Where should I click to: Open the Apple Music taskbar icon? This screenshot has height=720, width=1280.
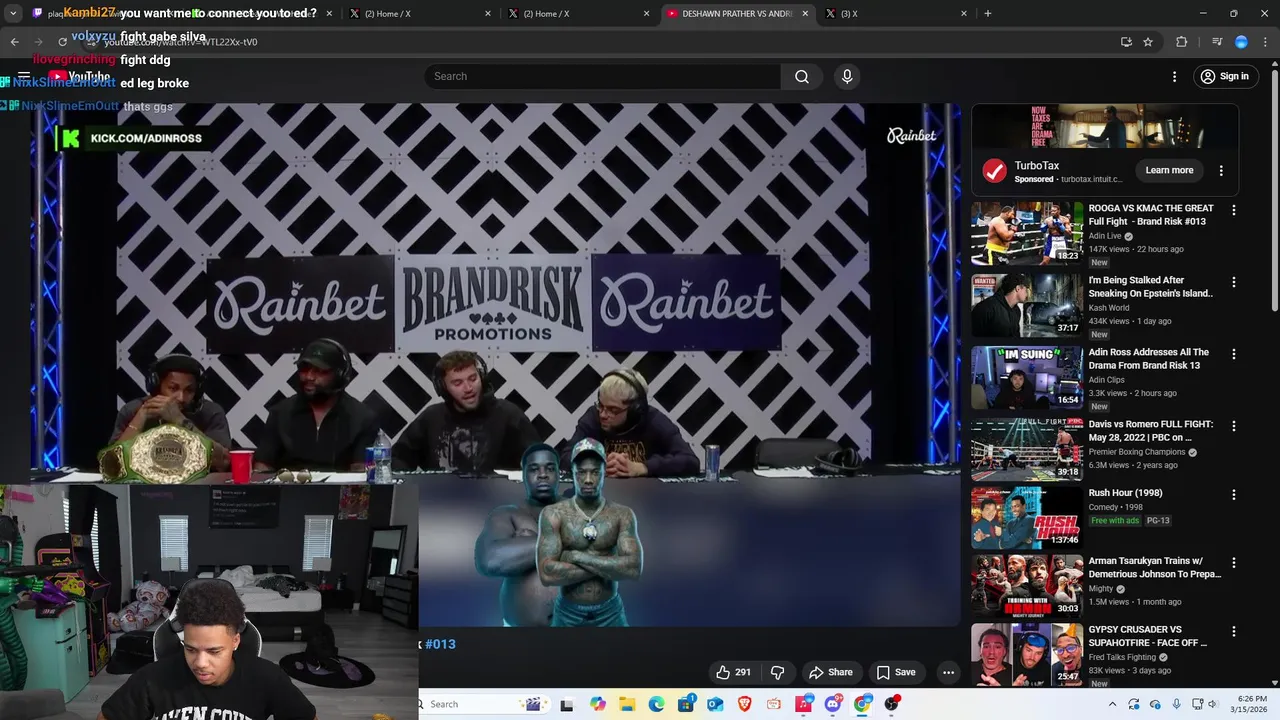click(803, 704)
